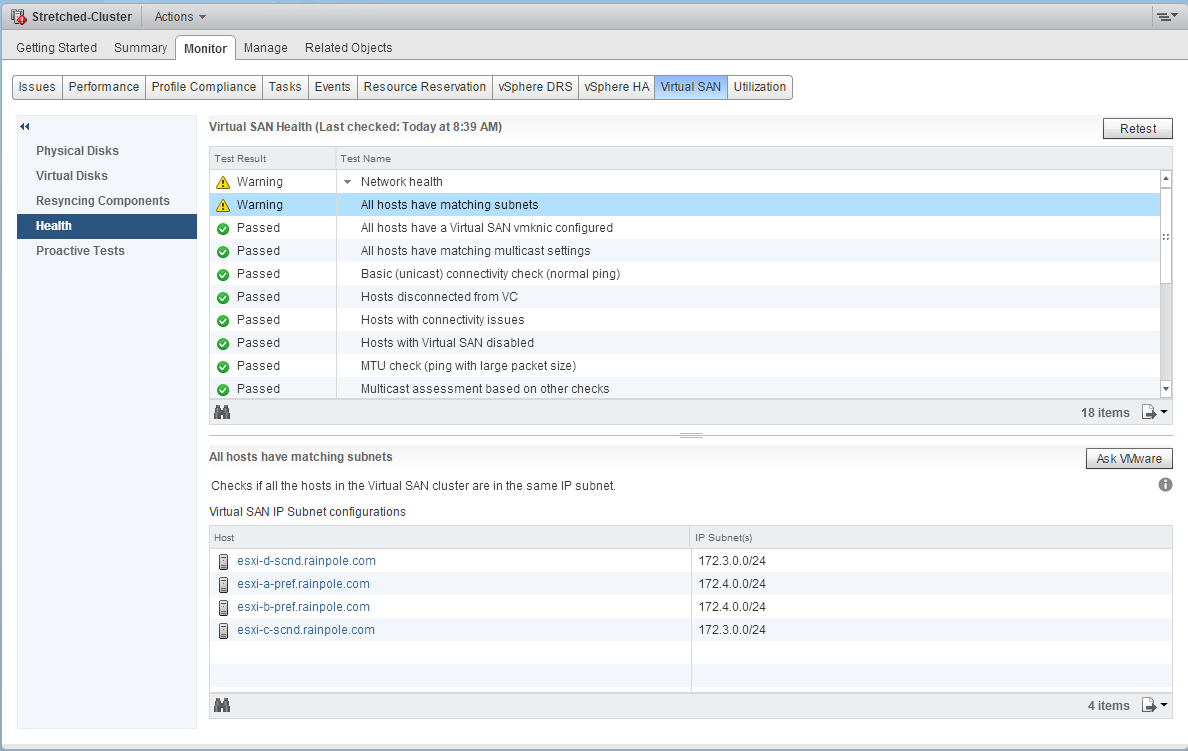Select the Performance tab
The height and width of the screenshot is (751, 1188).
(x=103, y=87)
